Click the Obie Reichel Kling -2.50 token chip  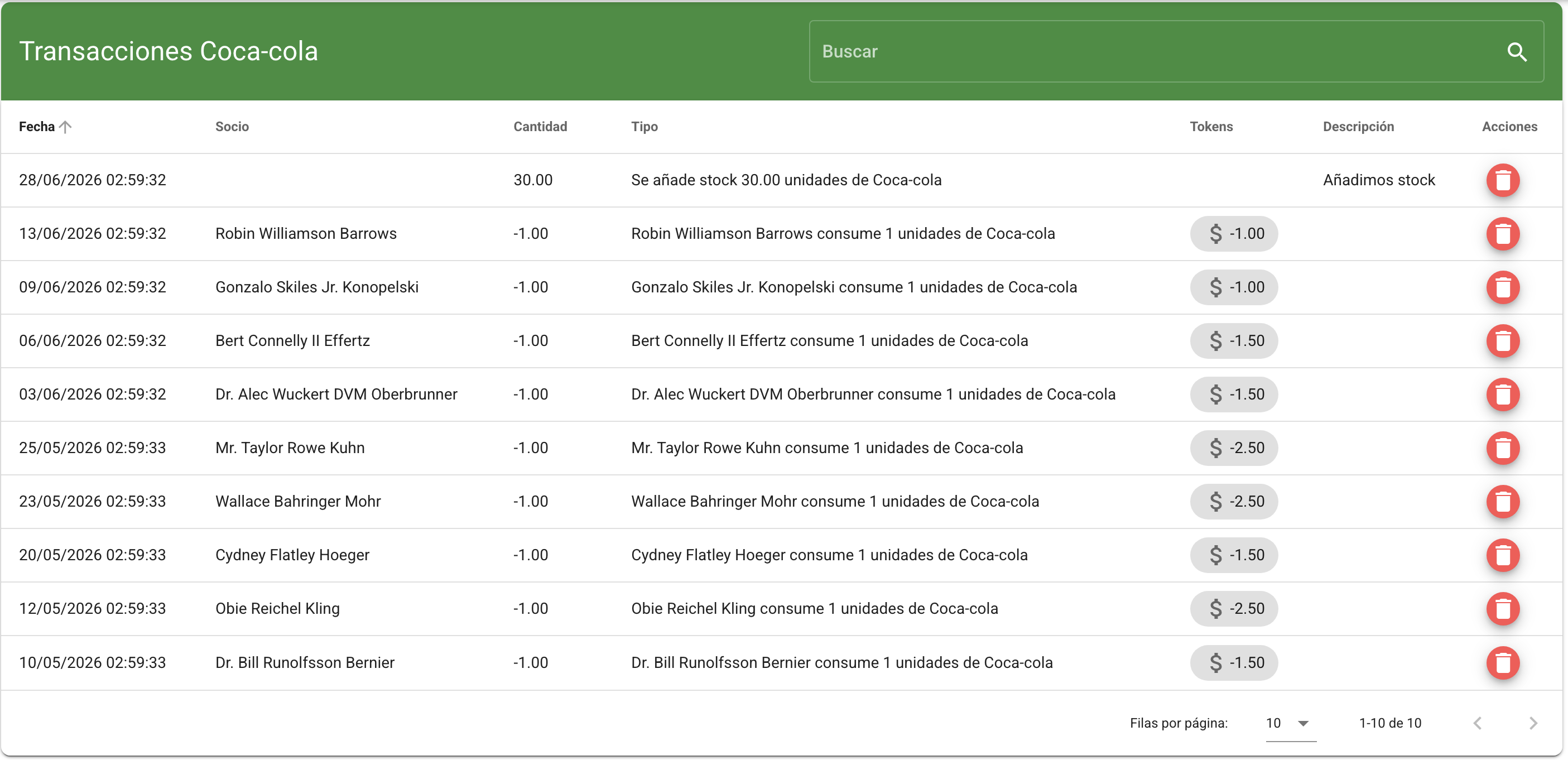[x=1233, y=608]
